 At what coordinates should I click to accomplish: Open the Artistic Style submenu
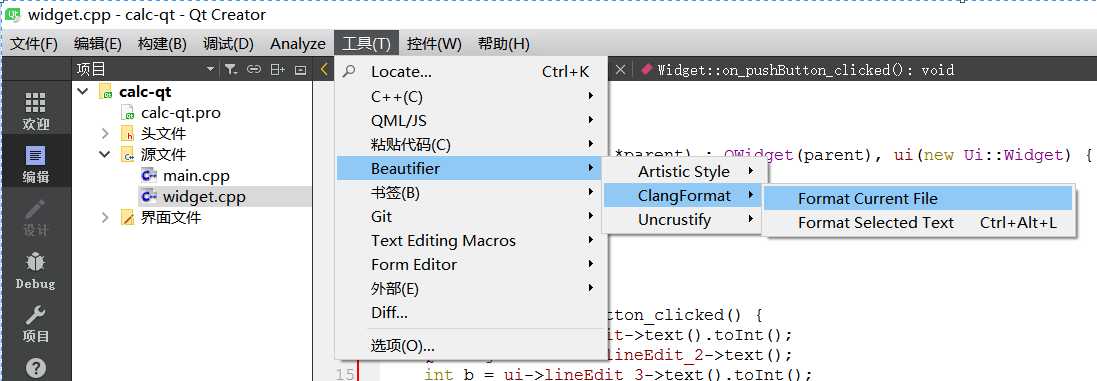[682, 171]
